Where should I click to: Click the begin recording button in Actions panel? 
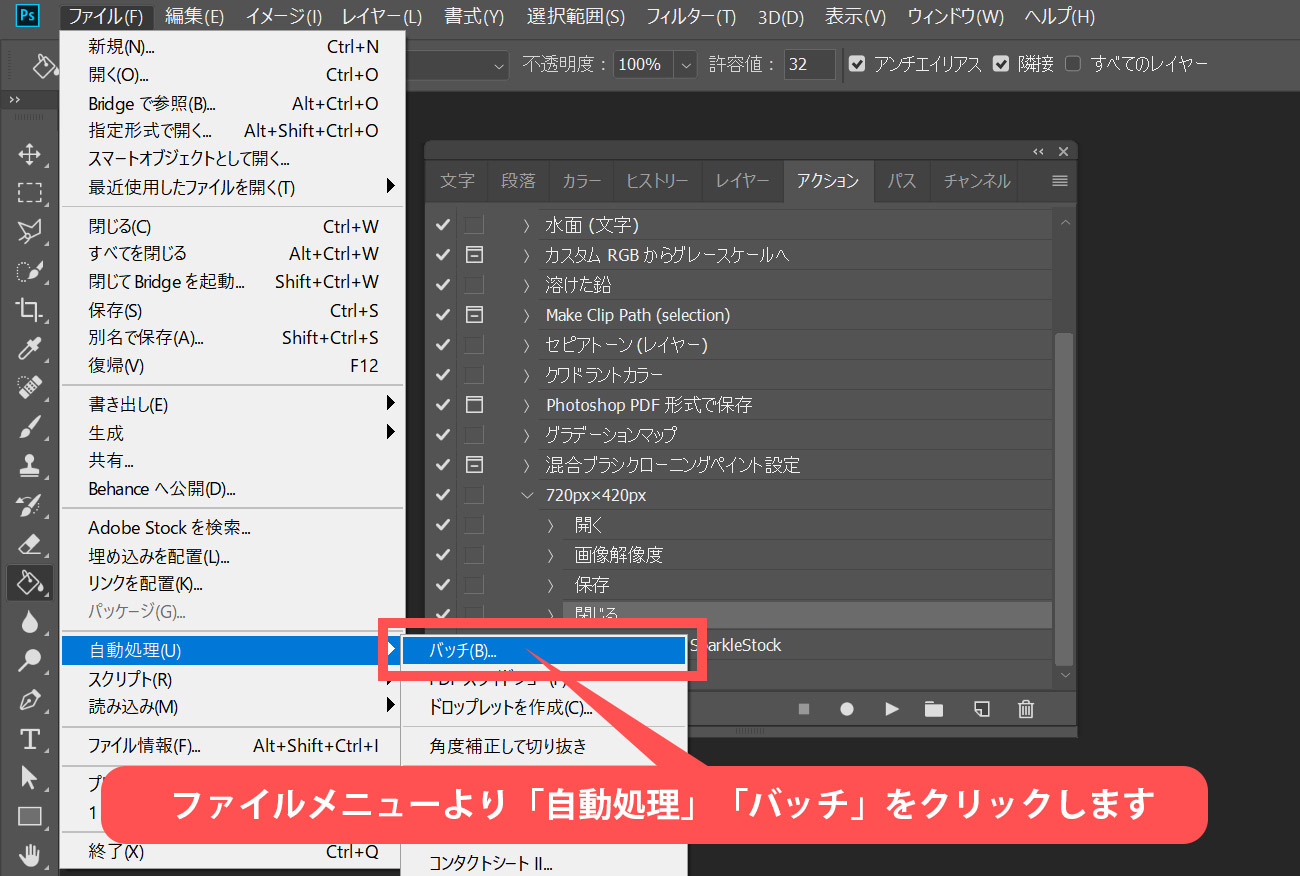coord(847,709)
